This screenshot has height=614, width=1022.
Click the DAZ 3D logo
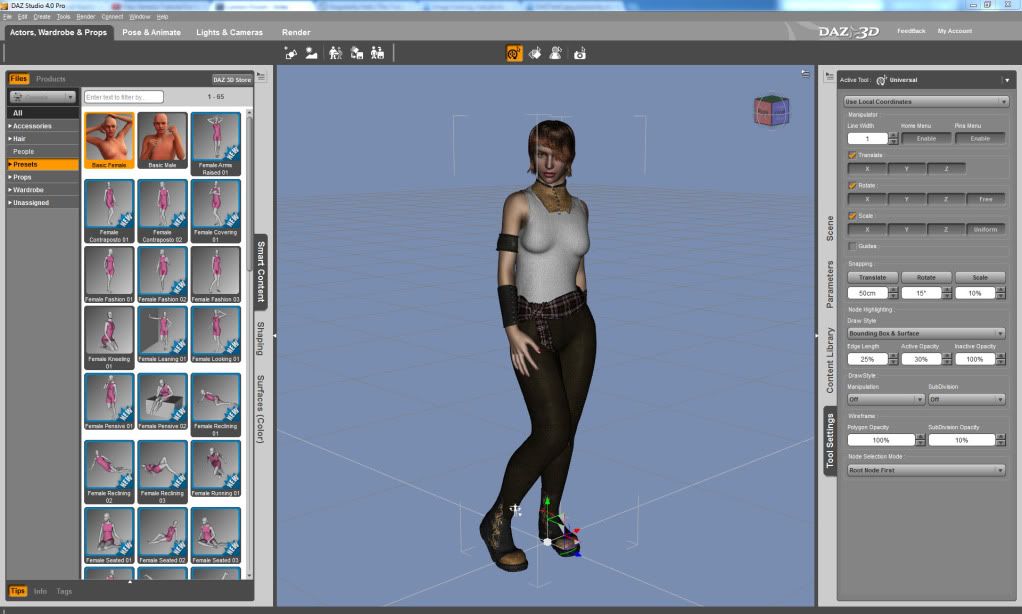point(849,31)
